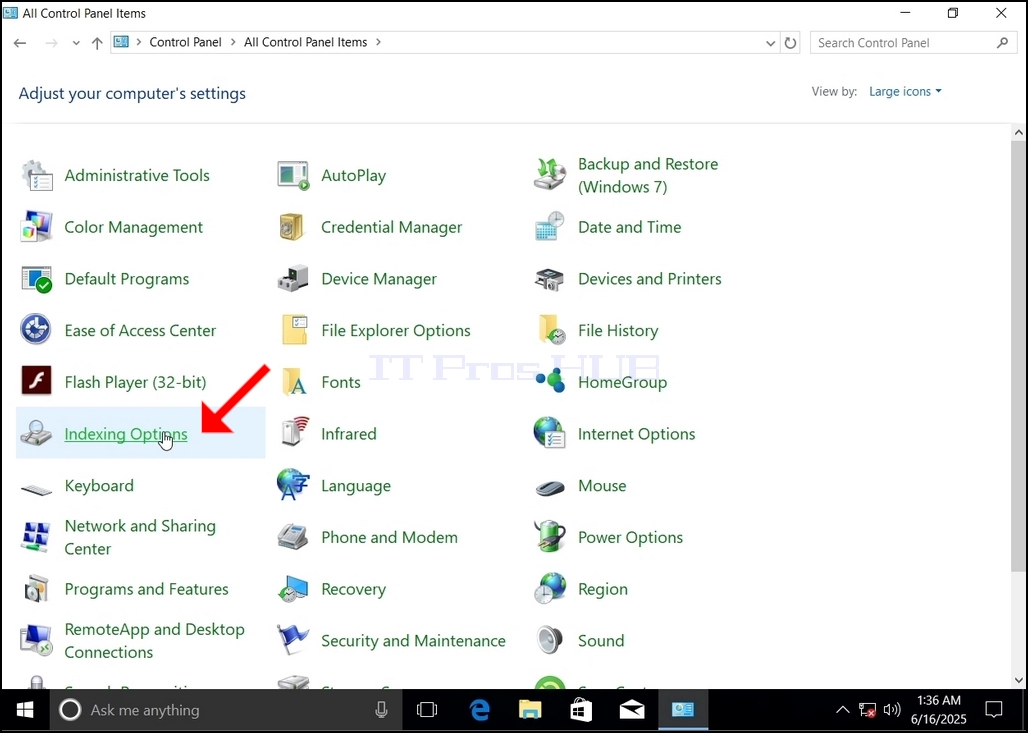
Task: Open the Mail app from taskbar
Action: (x=632, y=710)
